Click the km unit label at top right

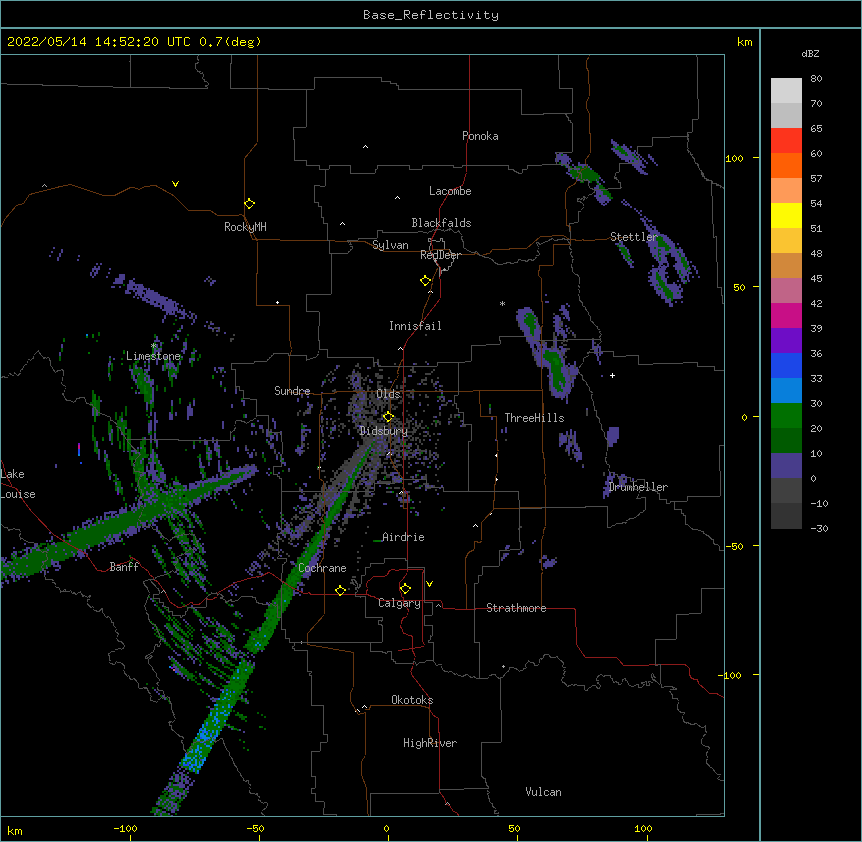tap(744, 42)
